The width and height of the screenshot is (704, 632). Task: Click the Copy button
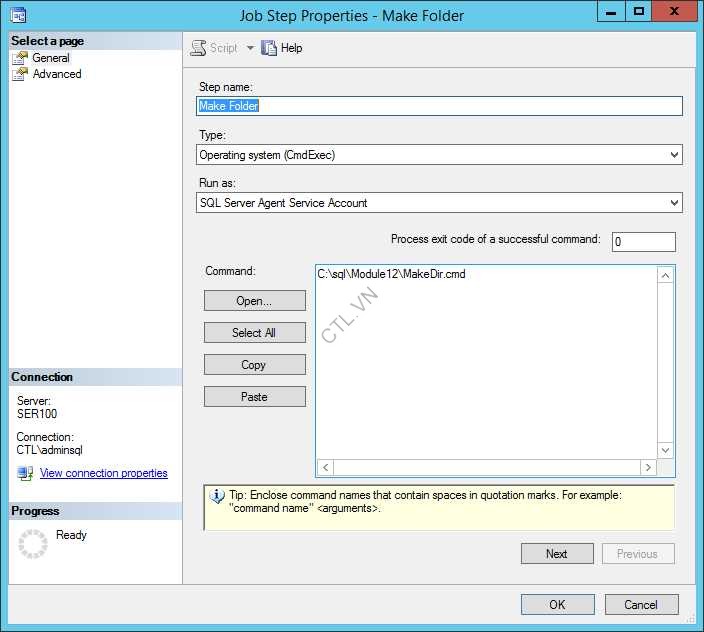click(255, 364)
